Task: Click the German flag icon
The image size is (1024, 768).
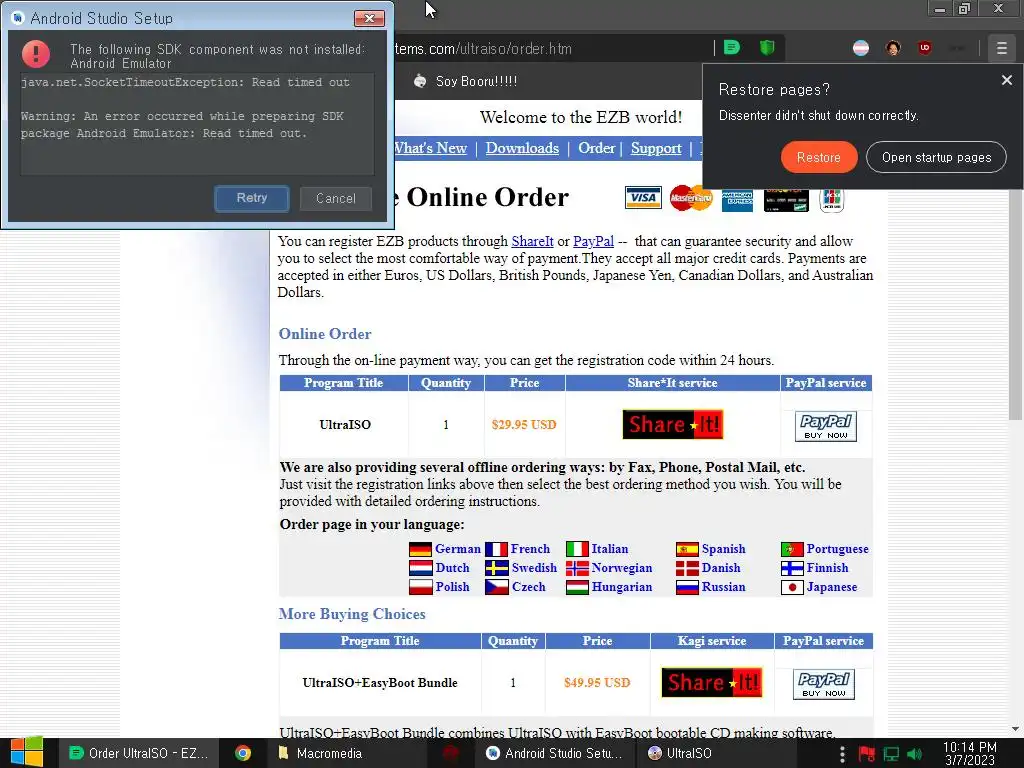Action: click(x=420, y=549)
